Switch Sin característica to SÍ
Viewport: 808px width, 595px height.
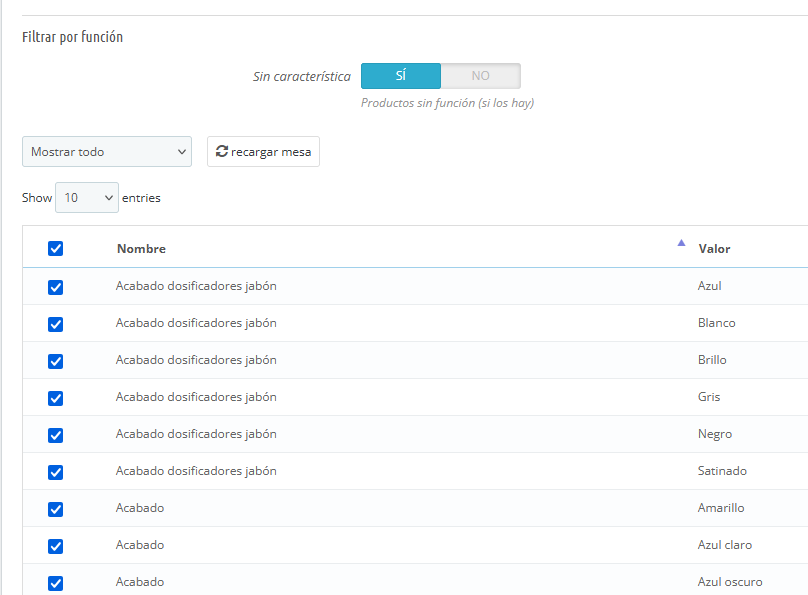[x=400, y=76]
